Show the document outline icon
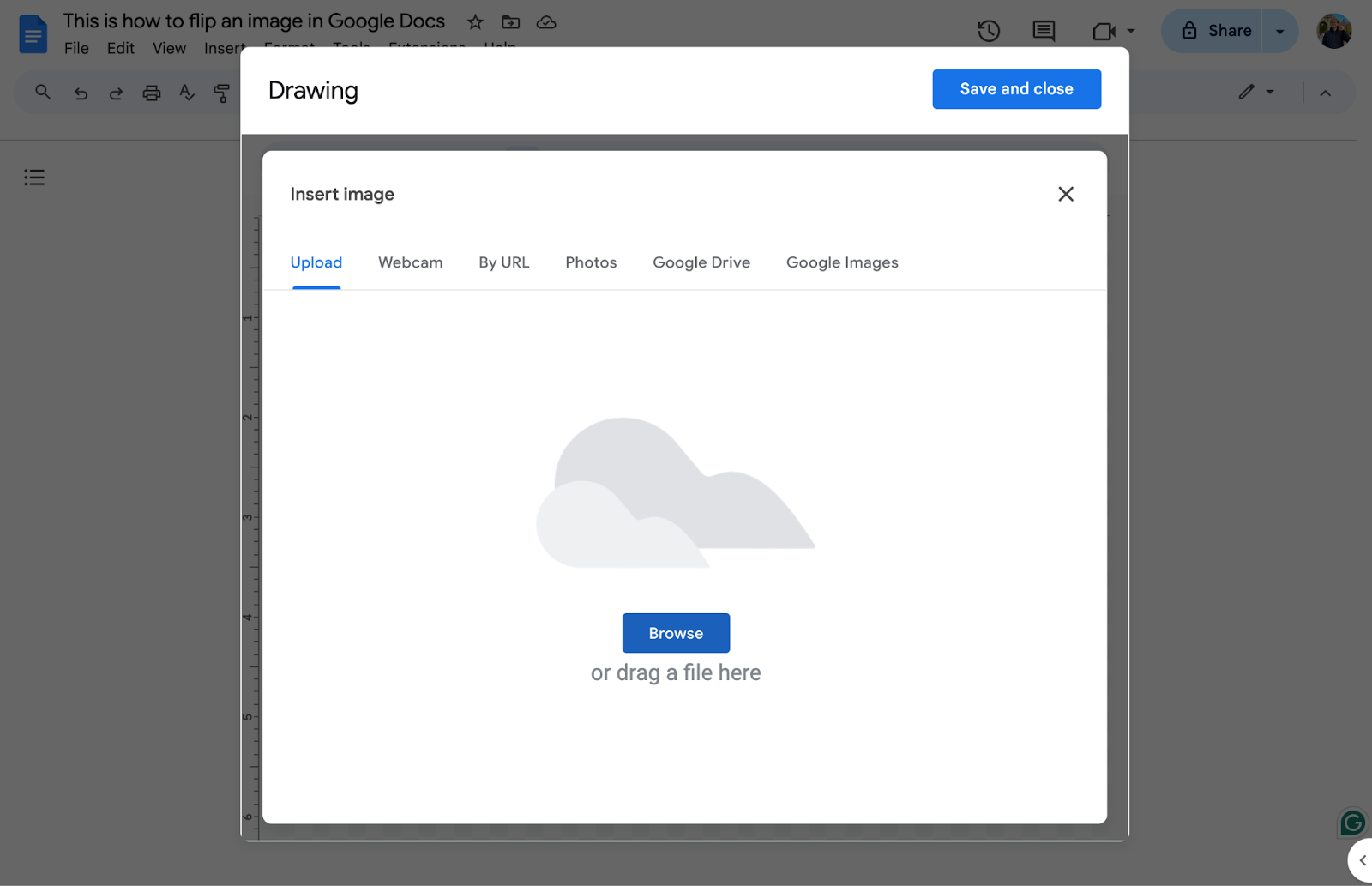Viewport: 1372px width, 886px height. pyautogui.click(x=34, y=178)
